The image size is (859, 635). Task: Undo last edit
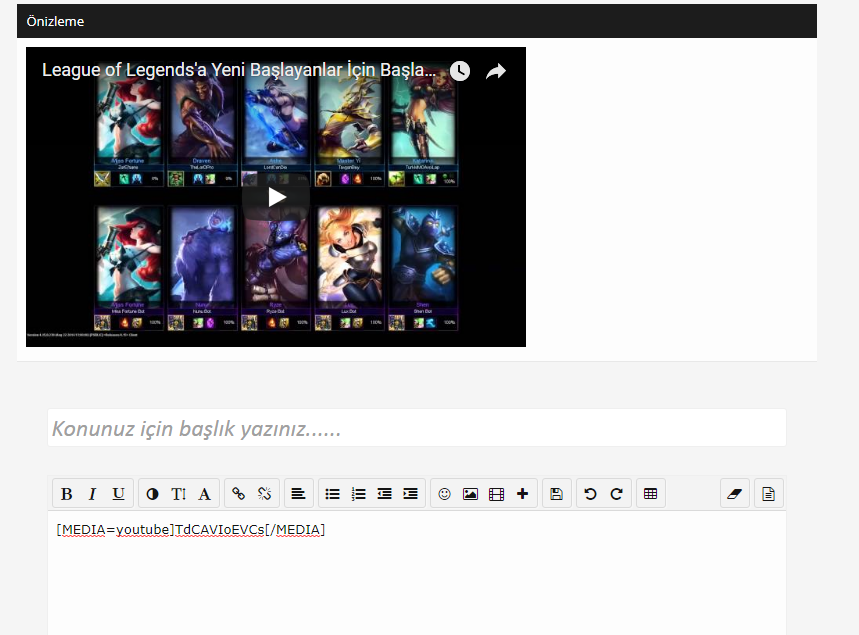(590, 494)
